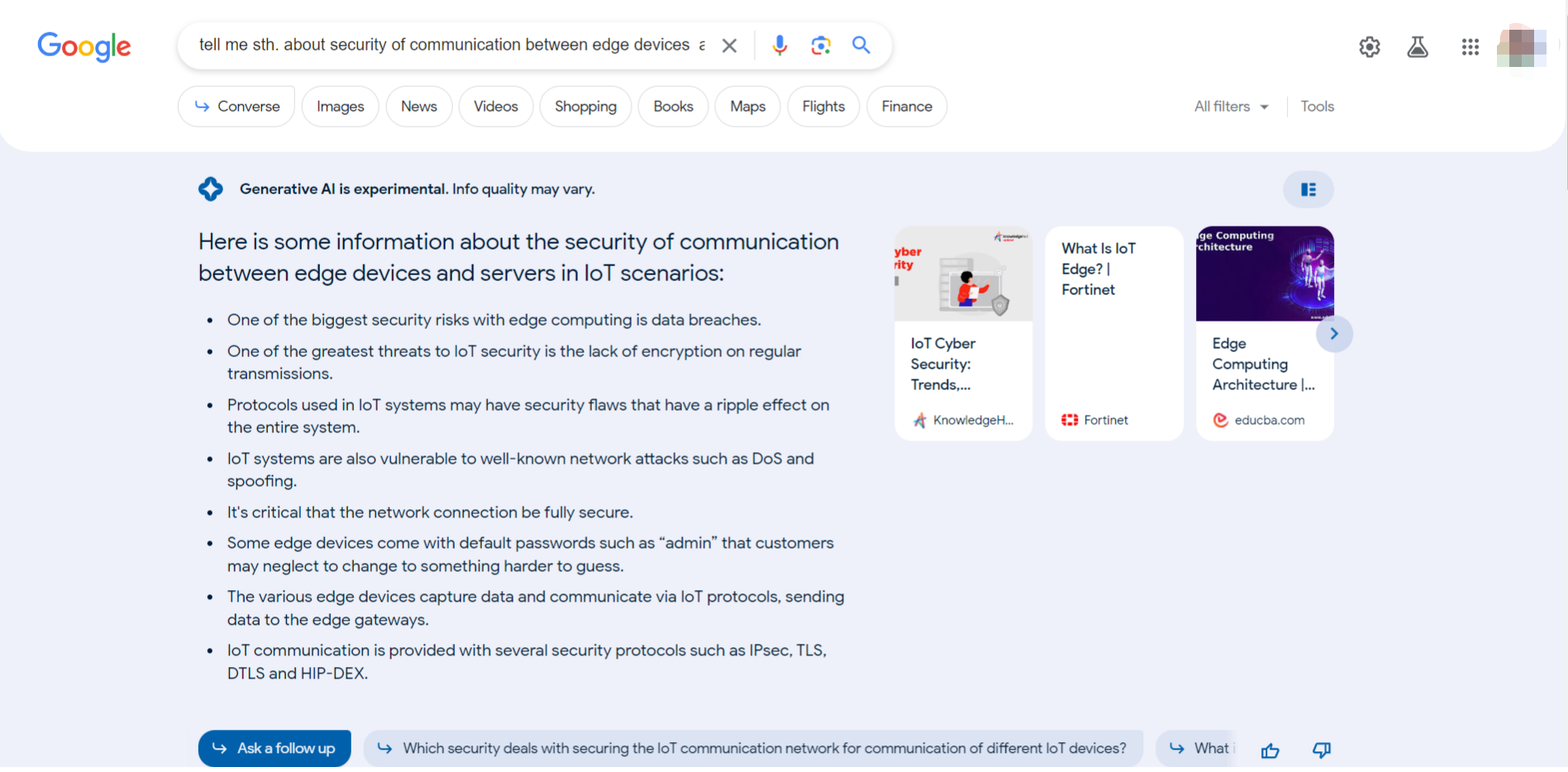Click the bullet about default passwords

coord(531,555)
